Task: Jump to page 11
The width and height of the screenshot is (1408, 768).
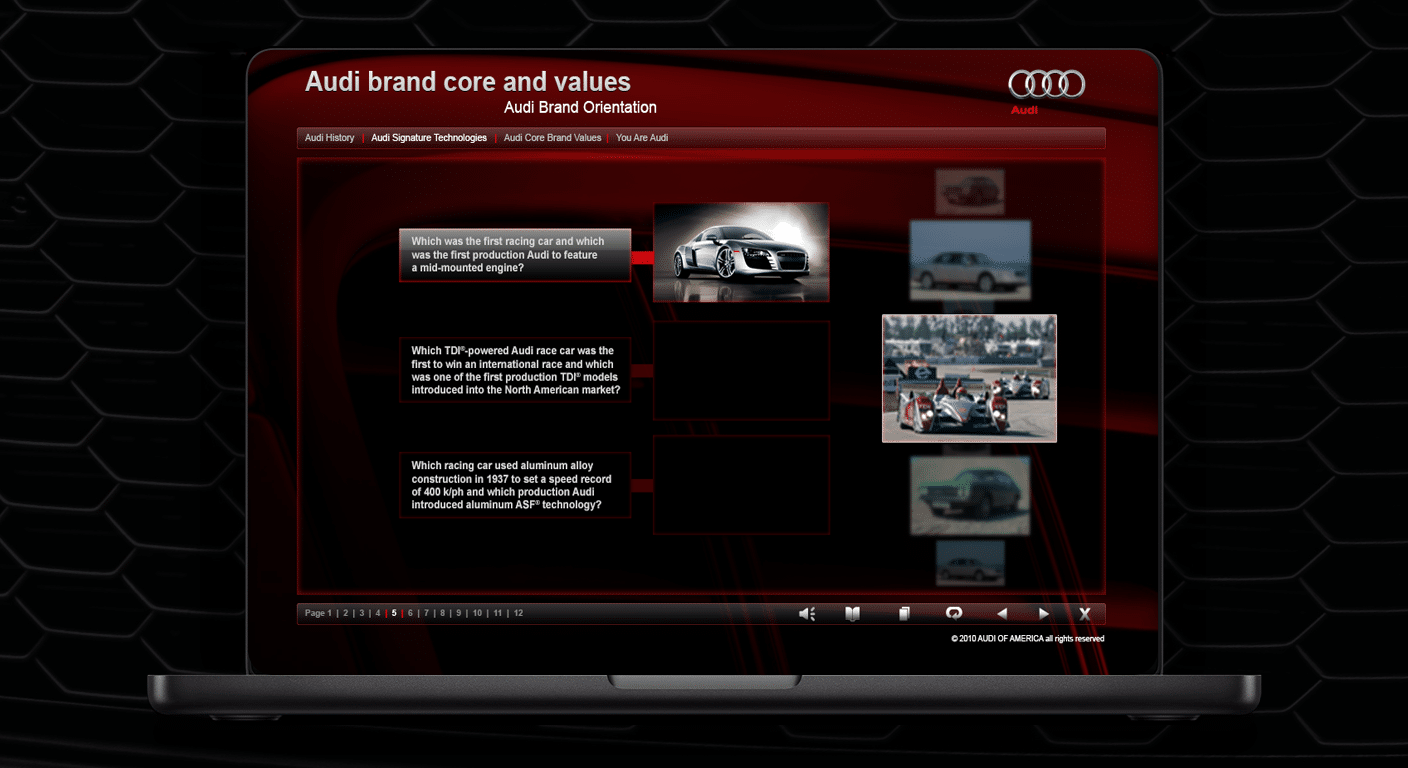Action: 498,613
